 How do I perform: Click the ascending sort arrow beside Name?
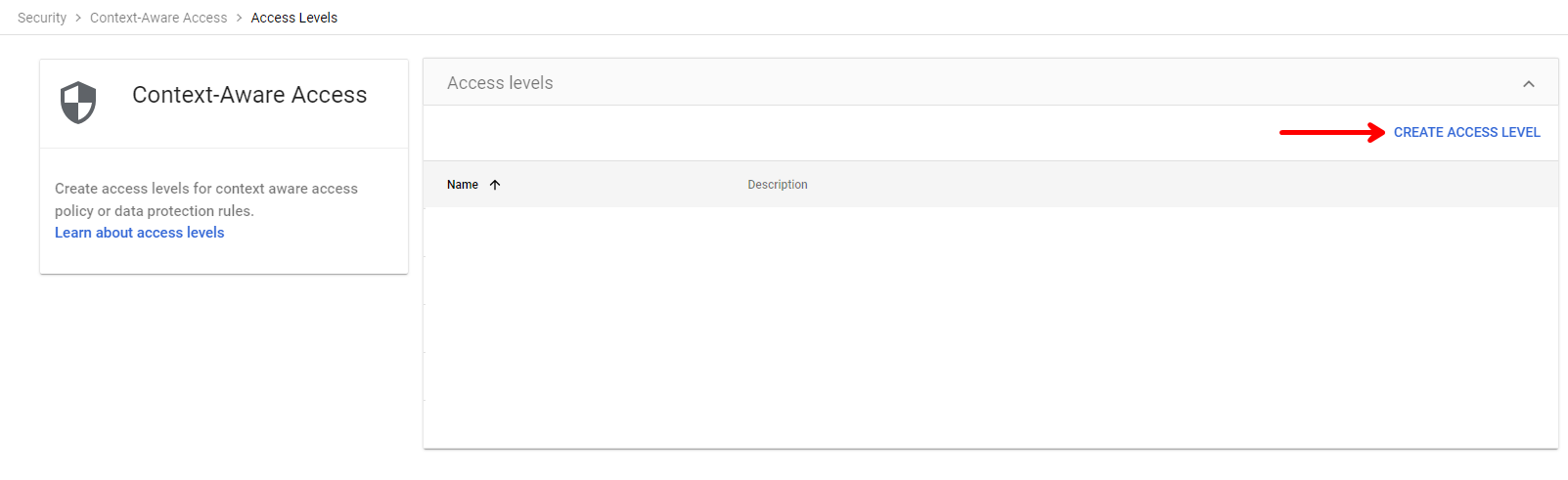(495, 185)
